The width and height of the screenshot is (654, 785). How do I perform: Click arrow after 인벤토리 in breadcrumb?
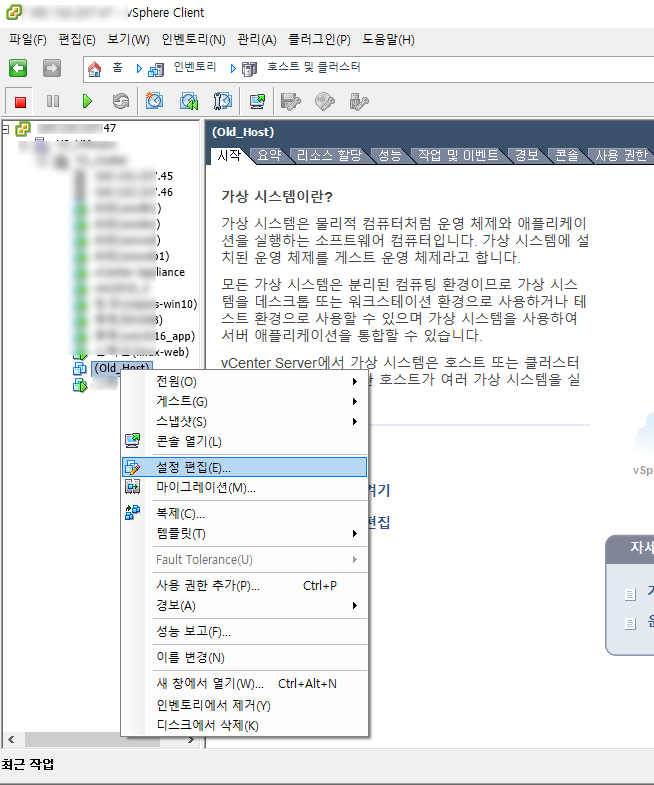click(233, 69)
